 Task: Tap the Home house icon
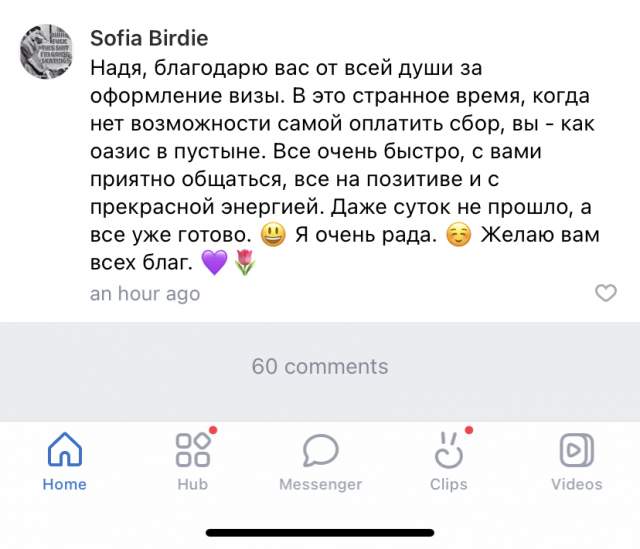pos(64,451)
